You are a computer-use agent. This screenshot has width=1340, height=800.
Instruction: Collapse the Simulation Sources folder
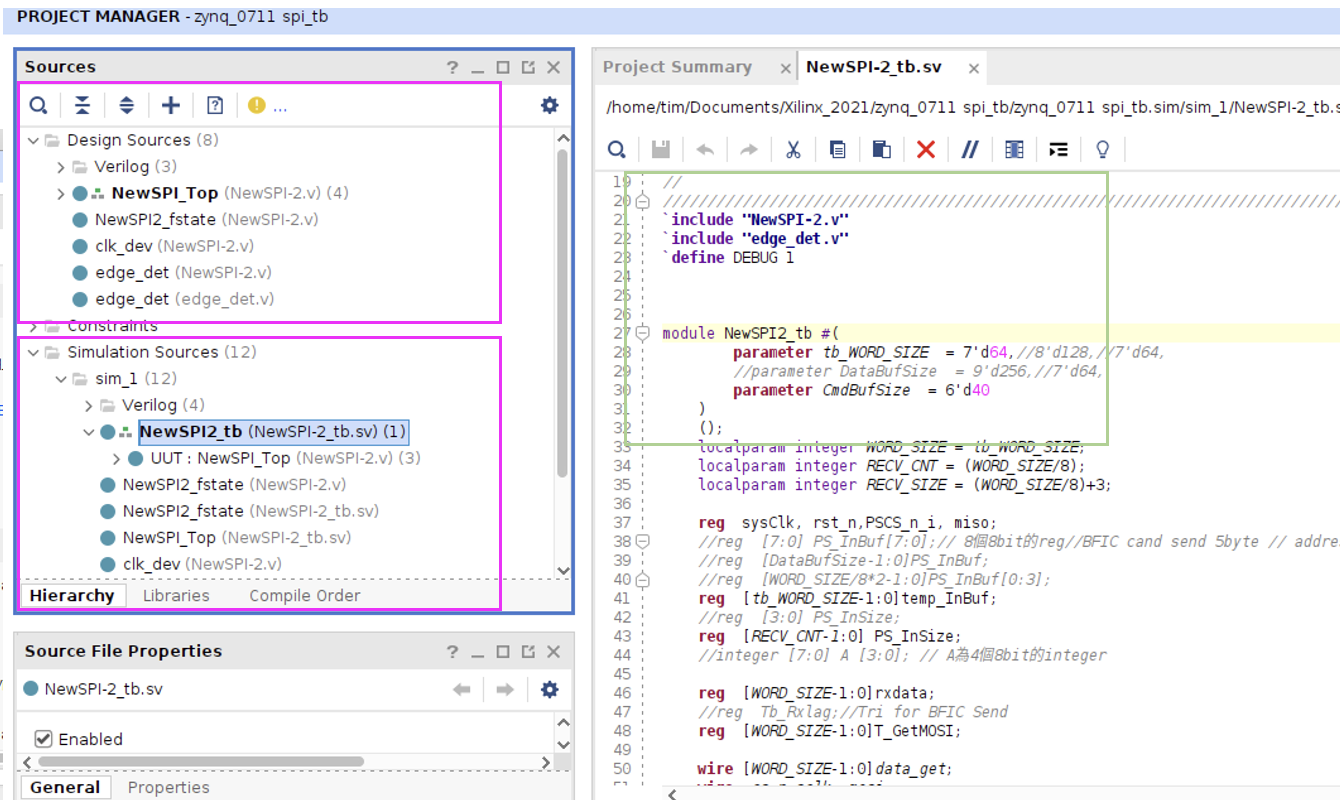pos(34,352)
